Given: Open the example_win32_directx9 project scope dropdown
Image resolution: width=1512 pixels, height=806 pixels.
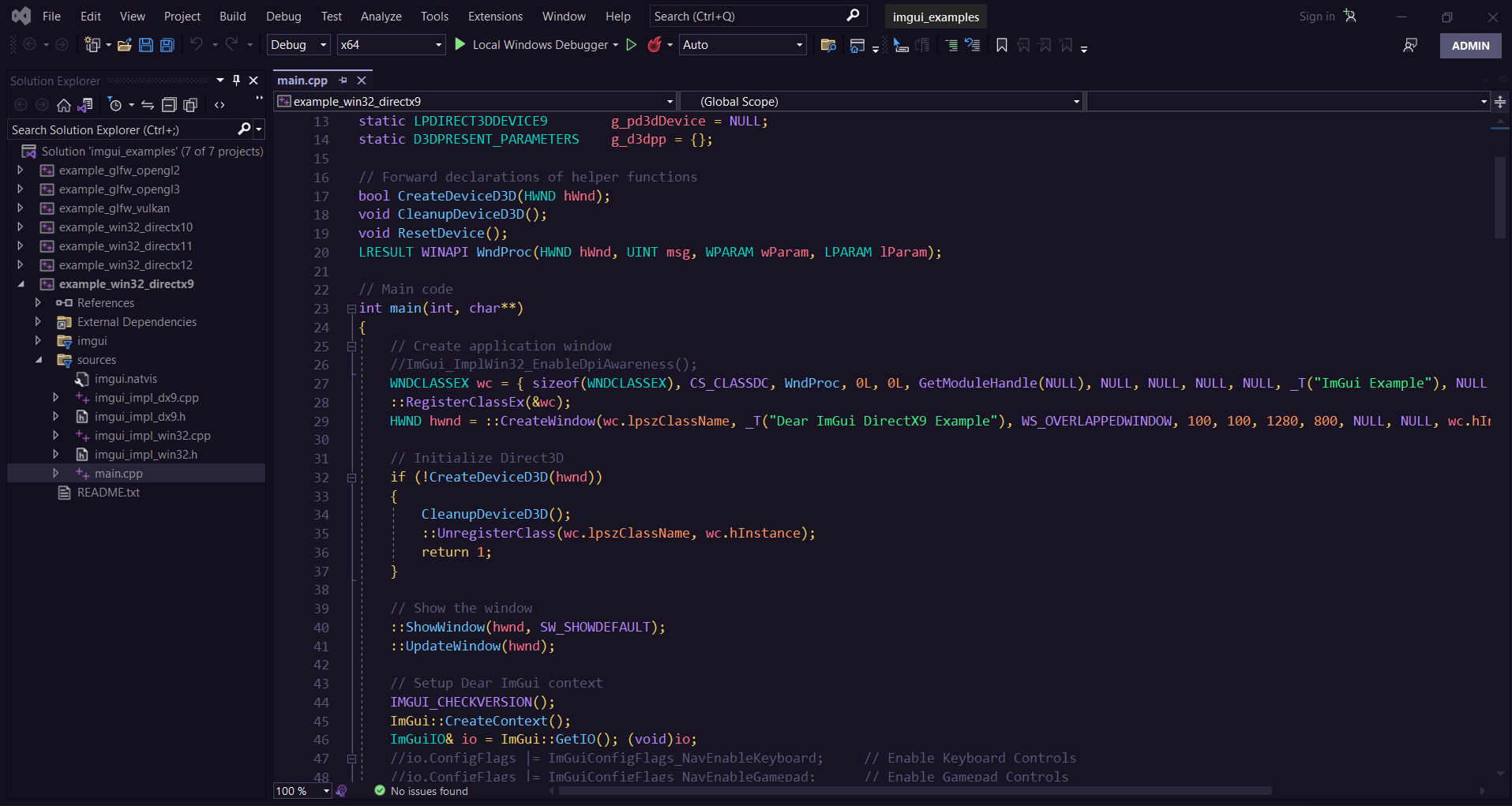Looking at the screenshot, I should point(475,102).
